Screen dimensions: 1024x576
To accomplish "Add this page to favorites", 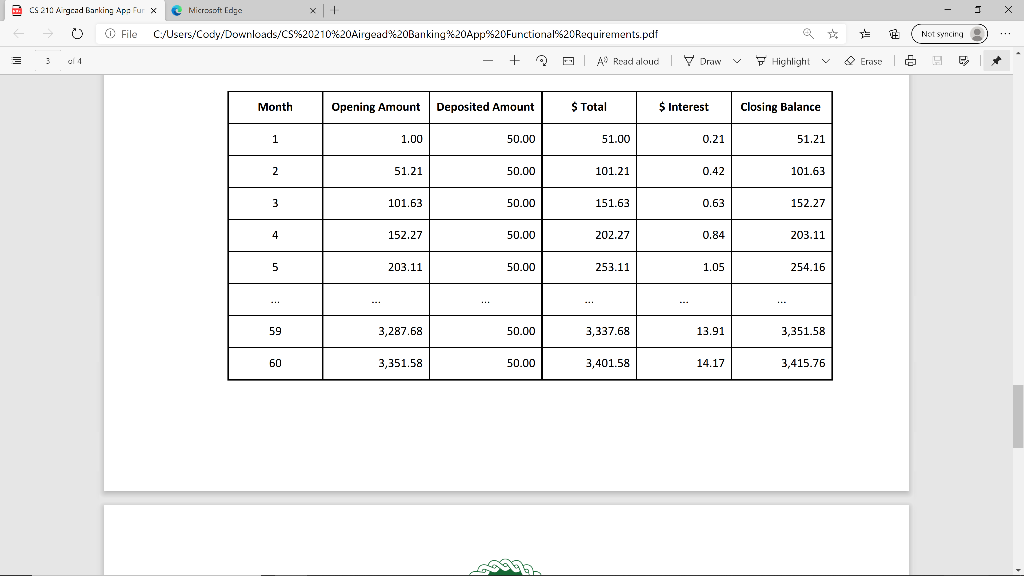I will click(832, 33).
